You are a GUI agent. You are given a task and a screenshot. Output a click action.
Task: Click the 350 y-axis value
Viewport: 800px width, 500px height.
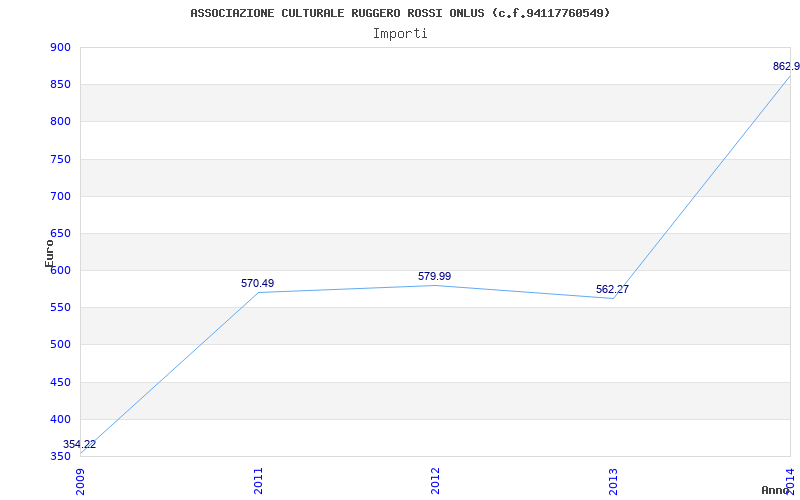(60, 457)
